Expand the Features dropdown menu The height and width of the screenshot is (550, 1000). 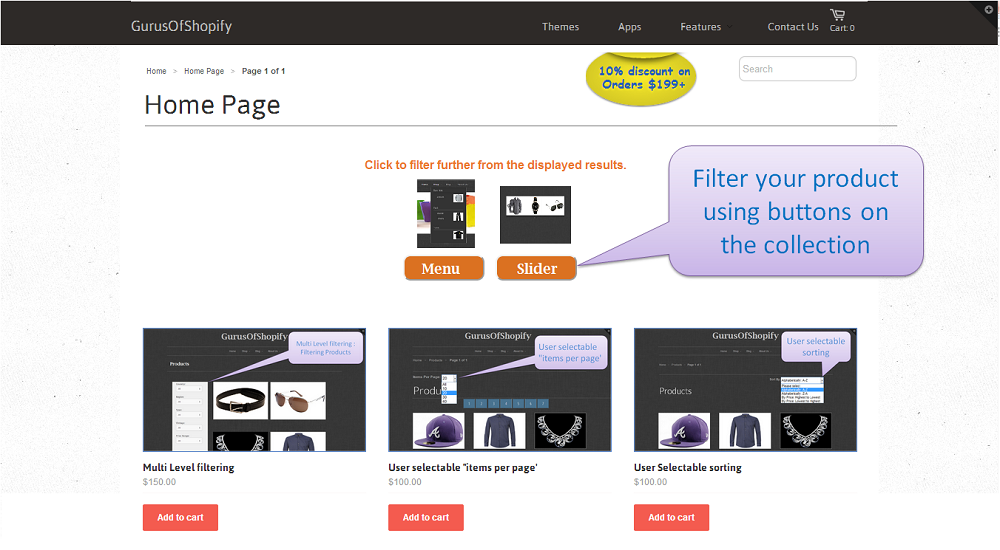click(x=701, y=27)
